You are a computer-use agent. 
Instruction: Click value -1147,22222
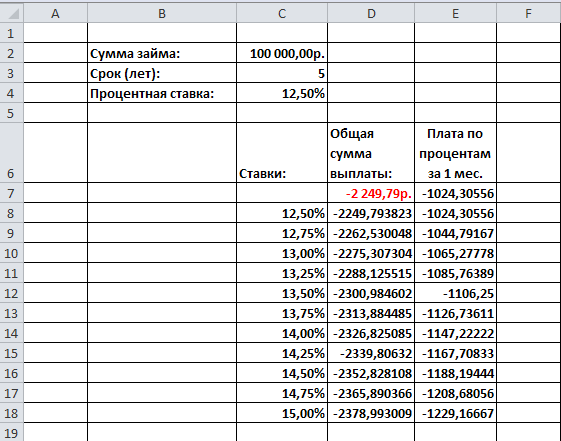[x=455, y=333]
